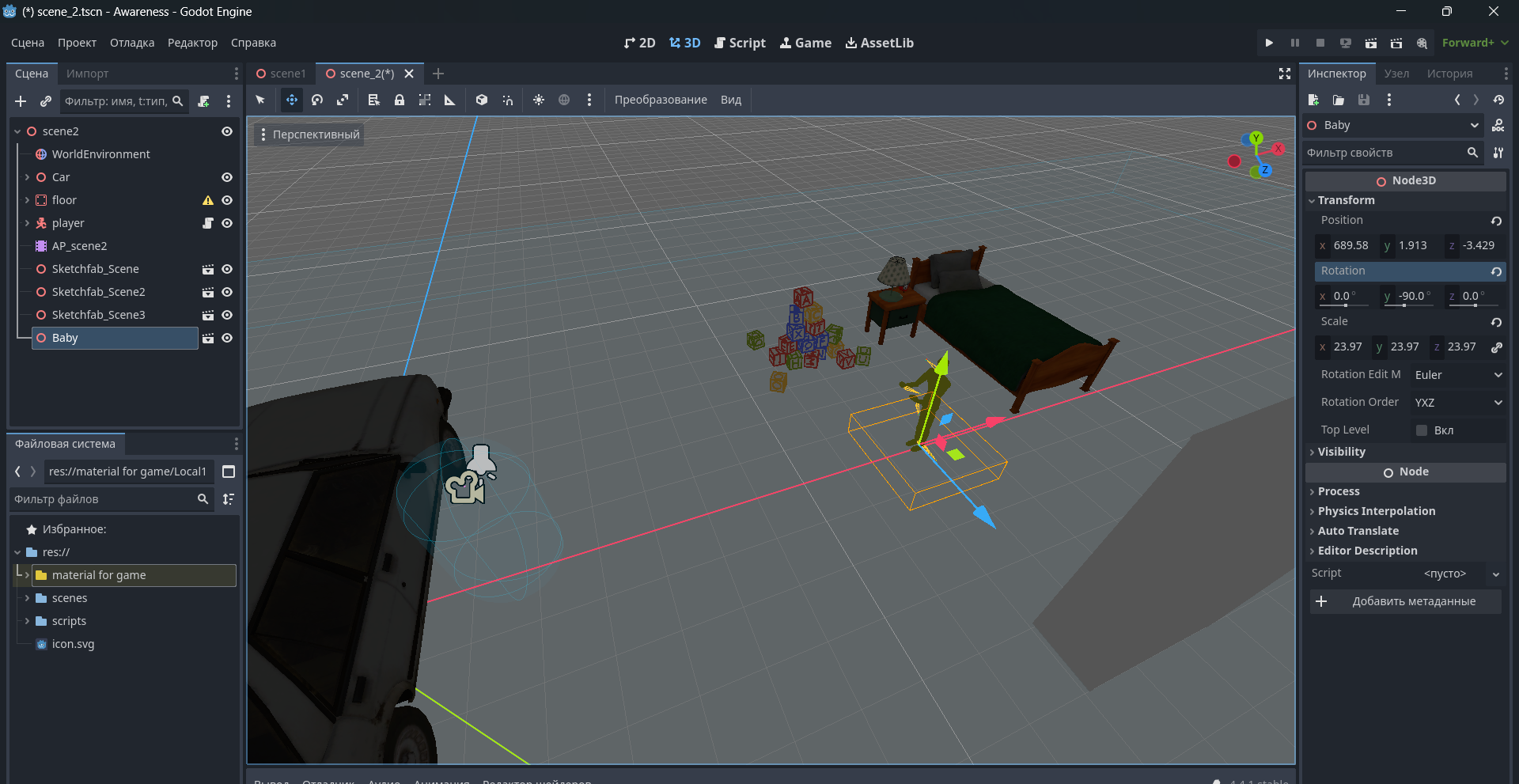Image resolution: width=1519 pixels, height=784 pixels.
Task: Select the Move mode tool in toolbar
Action: pyautogui.click(x=292, y=100)
